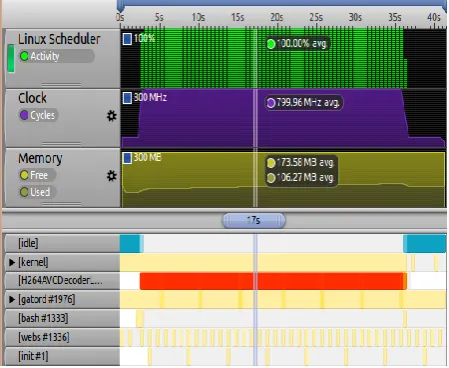This screenshot has height=368, width=449.
Task: Click the green color bar beside Linux Scheduler
Action: (x=11, y=59)
